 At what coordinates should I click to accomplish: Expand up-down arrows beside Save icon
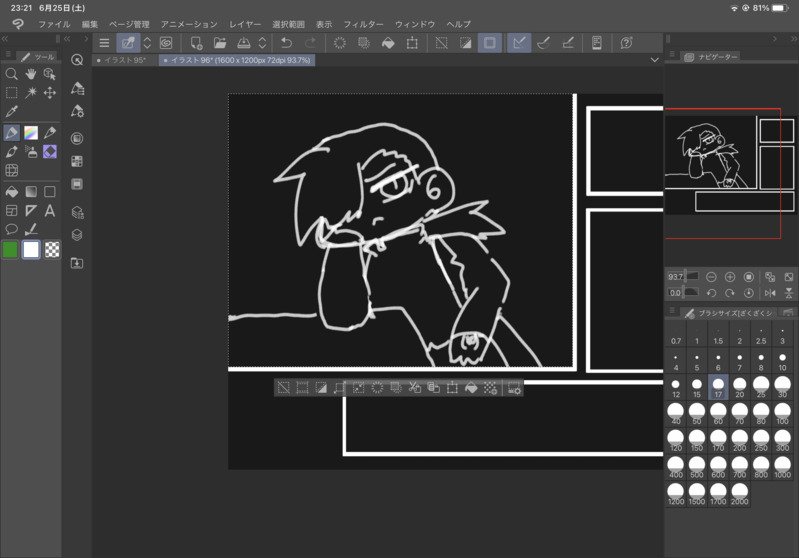[262, 43]
